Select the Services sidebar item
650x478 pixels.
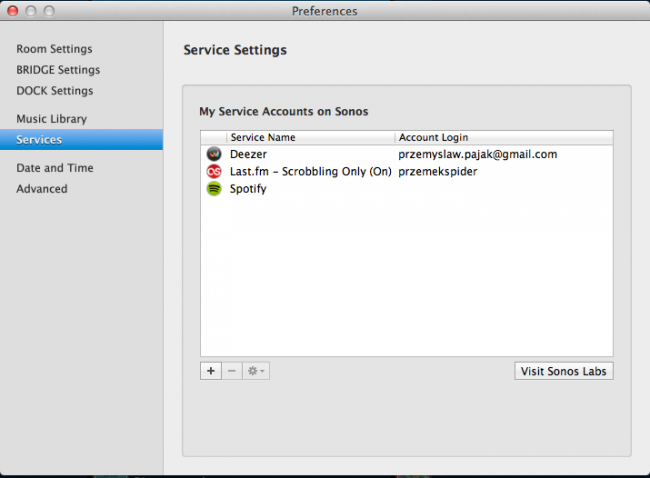pos(81,140)
